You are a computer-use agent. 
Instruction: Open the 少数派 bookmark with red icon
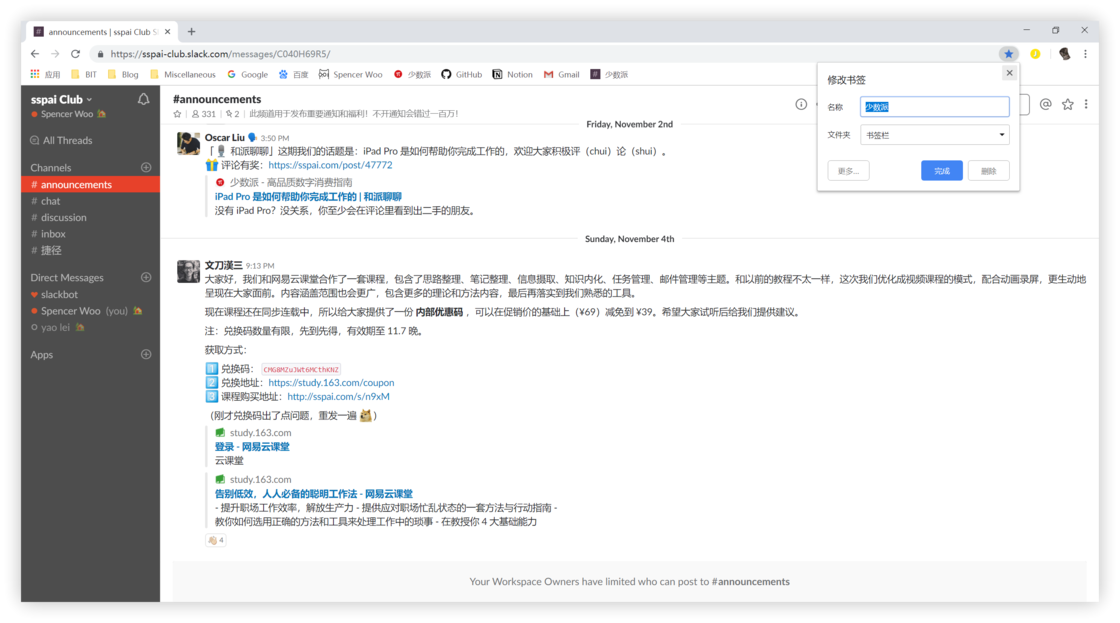[412, 74]
